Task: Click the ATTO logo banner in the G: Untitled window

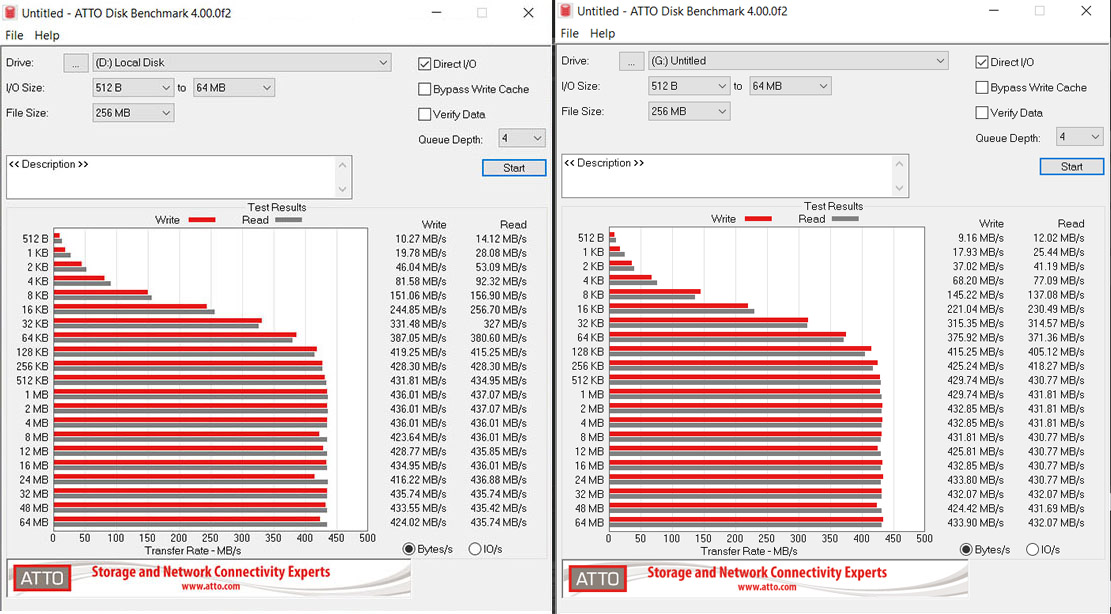Action: pyautogui.click(x=765, y=579)
